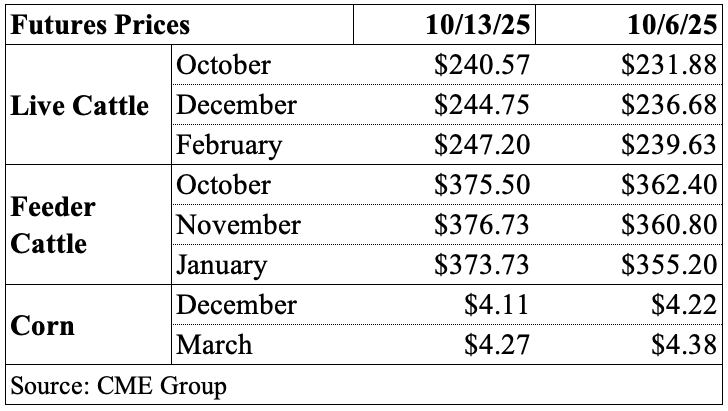Select the $360.80 price cell
Viewport: 728px width, 411px height.
(x=670, y=225)
